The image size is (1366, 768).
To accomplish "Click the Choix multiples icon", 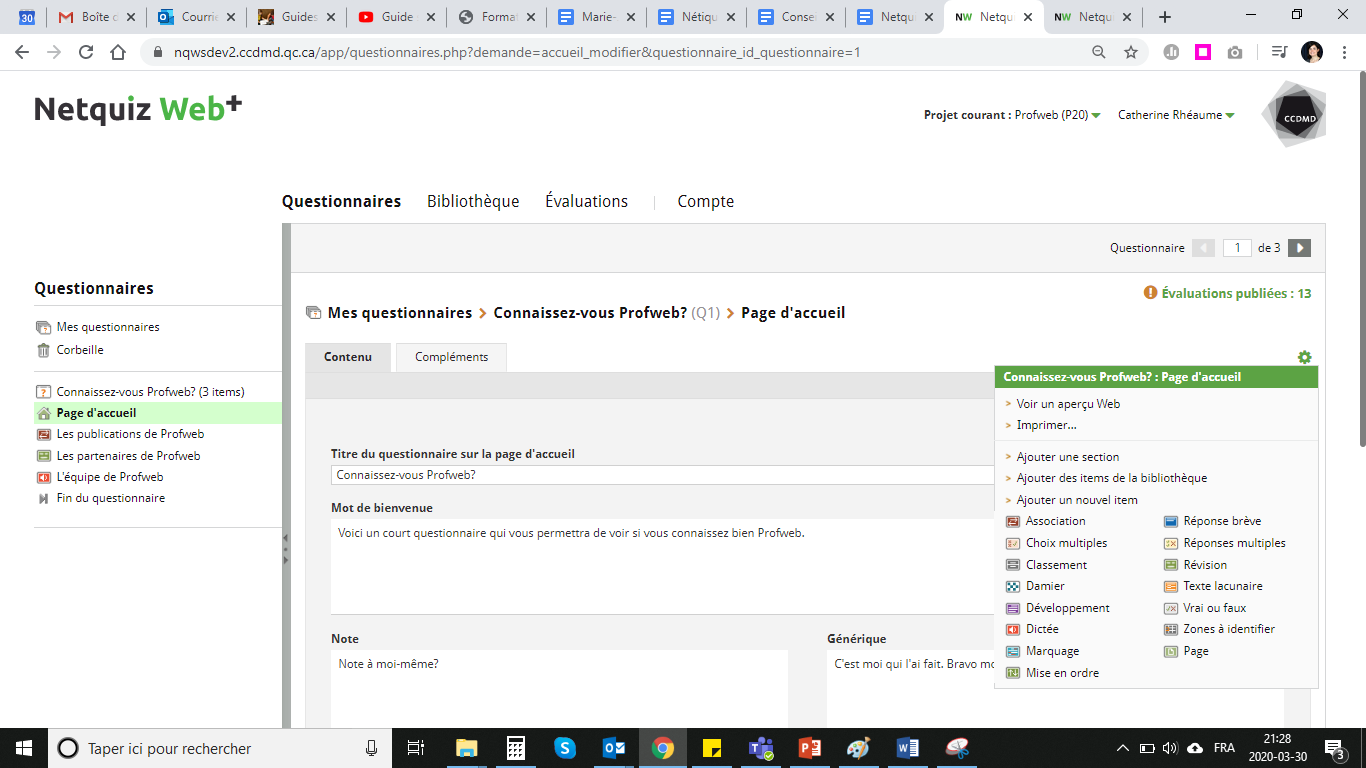I will (1012, 543).
